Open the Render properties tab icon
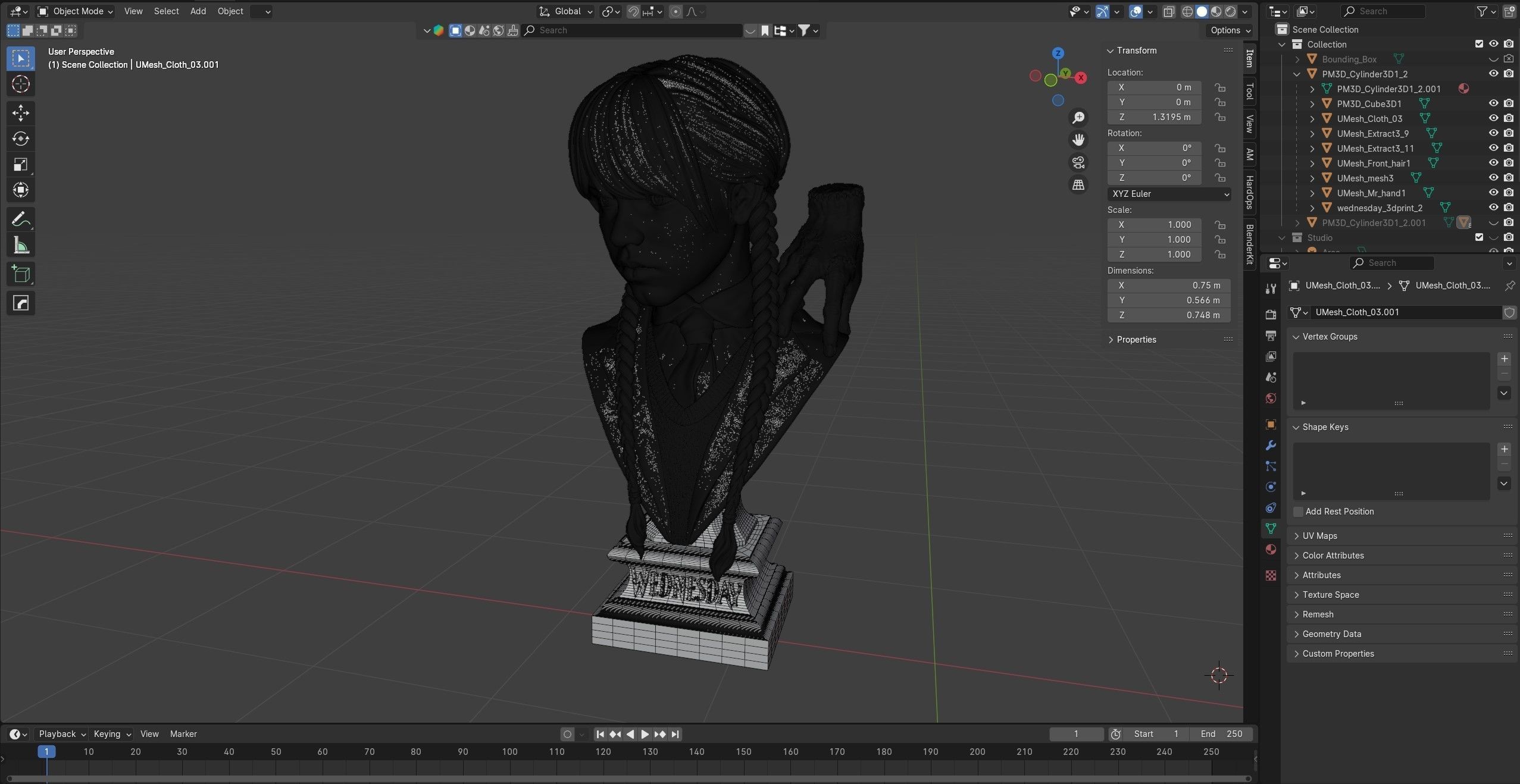The image size is (1520, 784). pos(1271,315)
